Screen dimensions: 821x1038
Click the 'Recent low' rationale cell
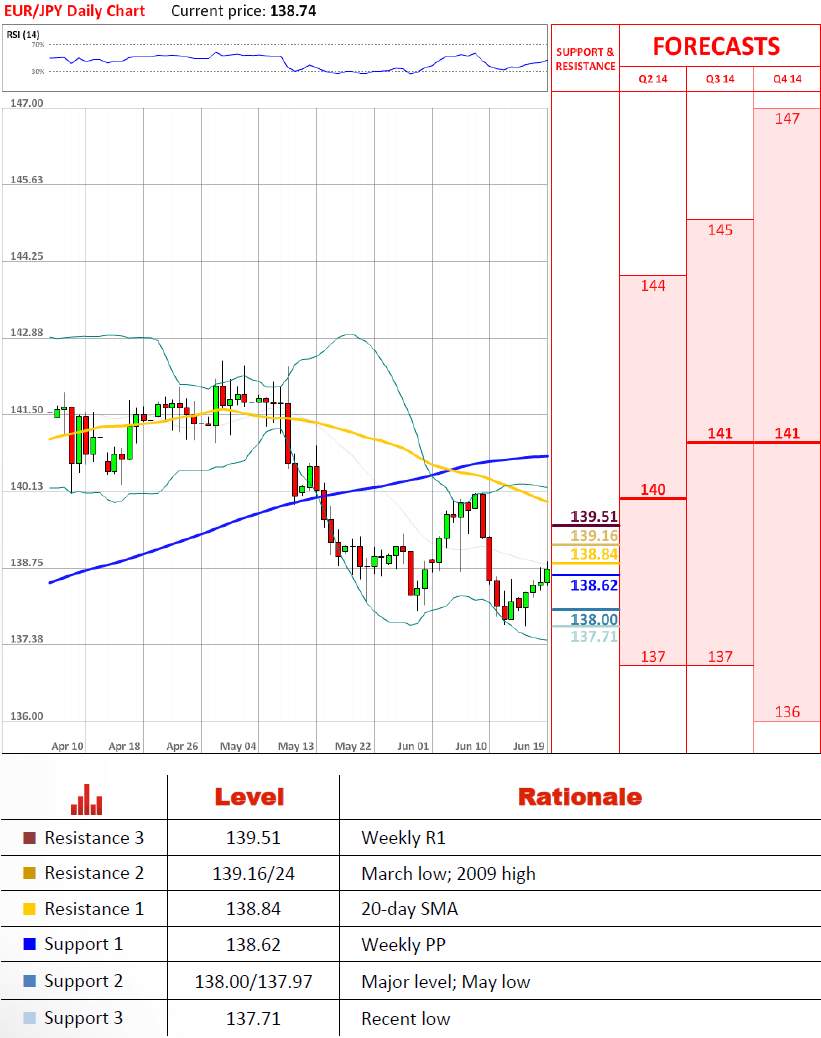(x=406, y=1019)
